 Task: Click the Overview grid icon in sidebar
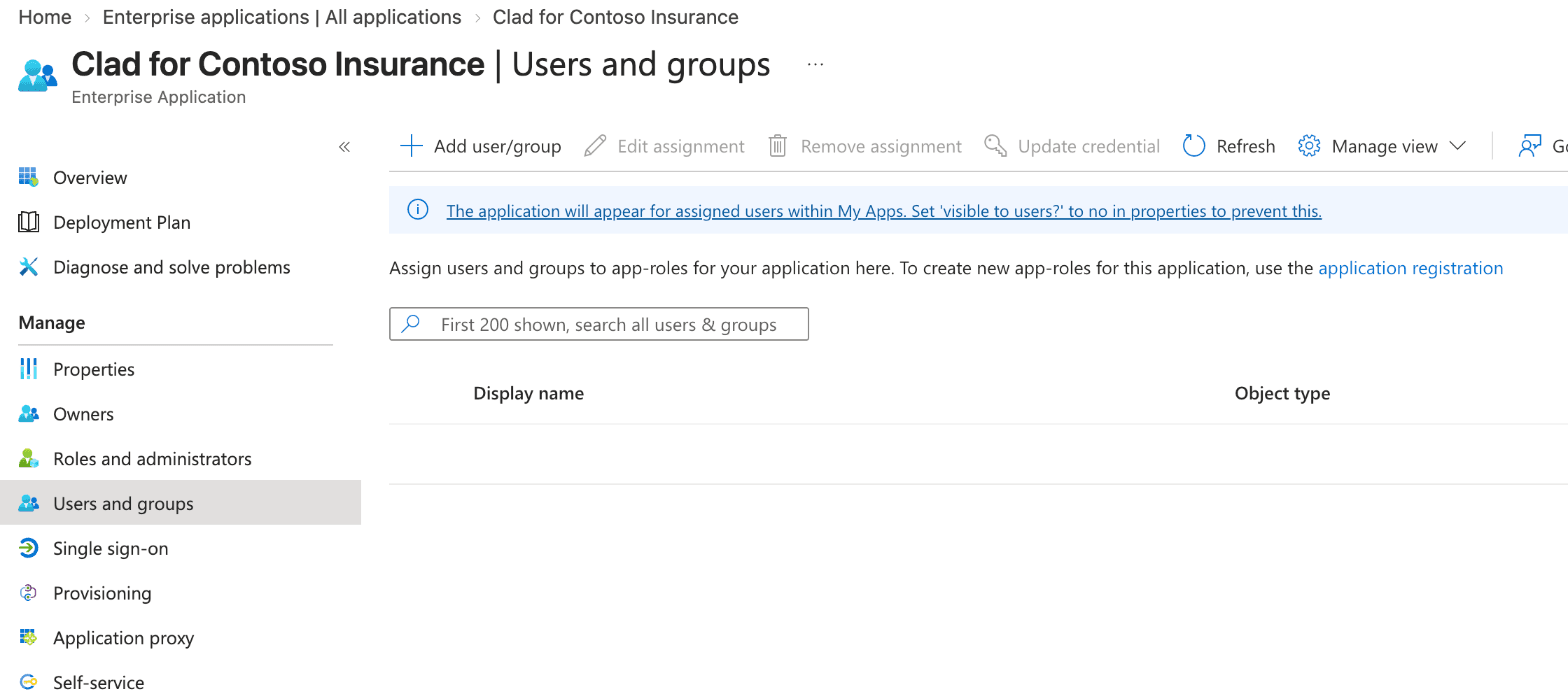coord(28,177)
